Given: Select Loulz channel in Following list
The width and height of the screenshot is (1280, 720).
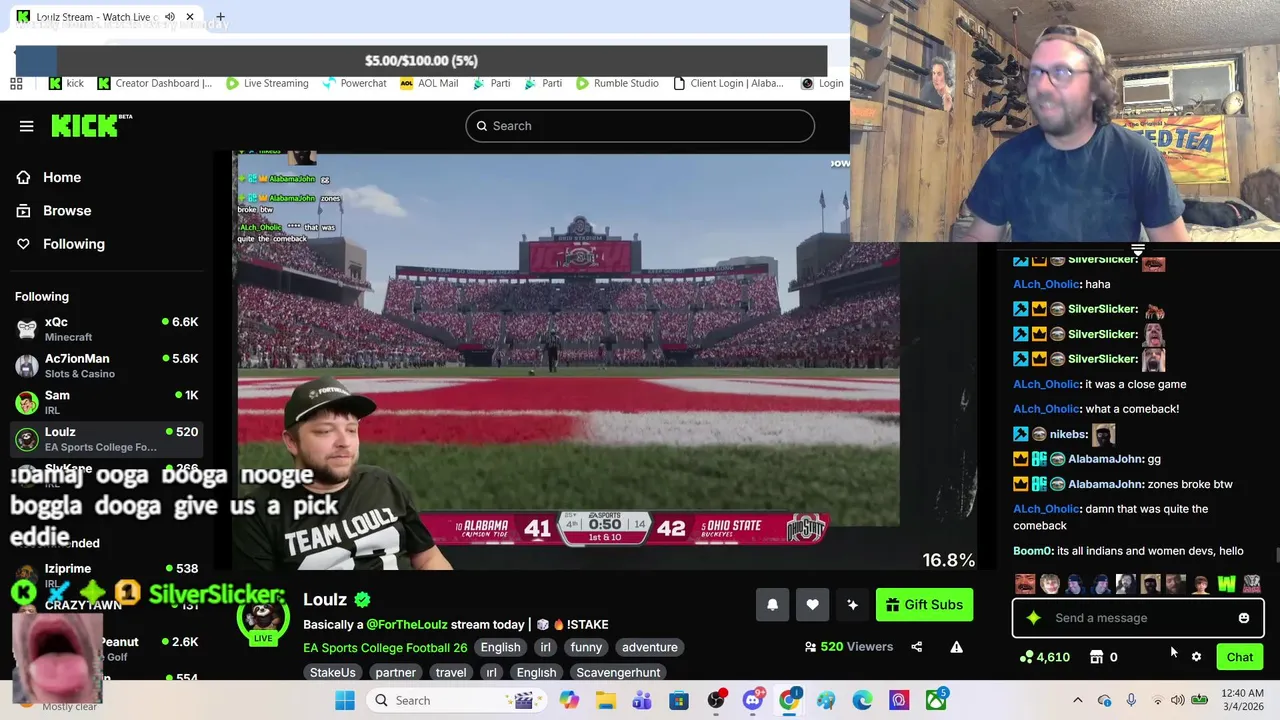Looking at the screenshot, I should [x=107, y=439].
